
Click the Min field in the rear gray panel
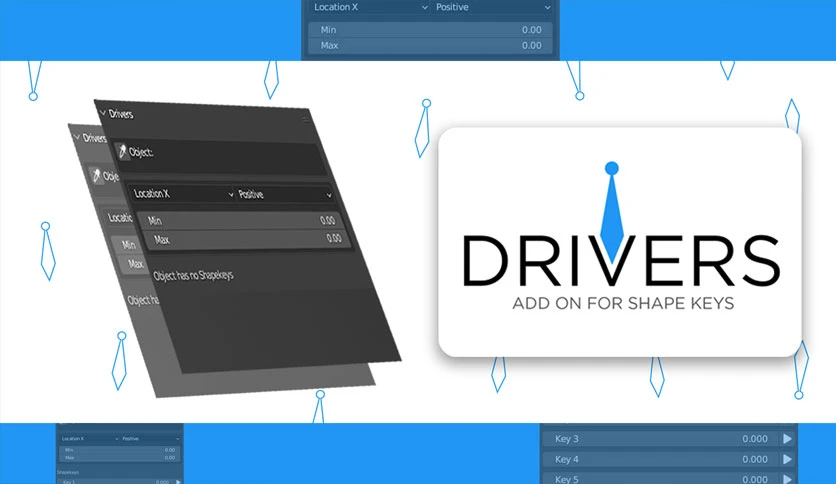point(128,245)
